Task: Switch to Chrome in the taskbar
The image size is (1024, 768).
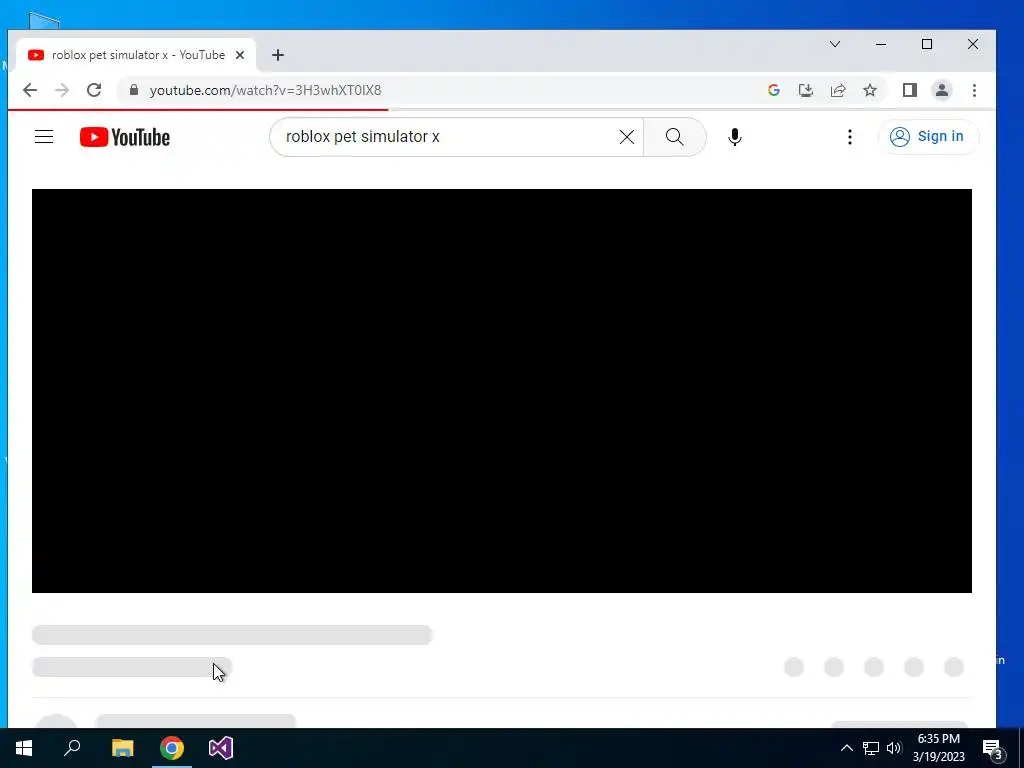Action: point(172,748)
